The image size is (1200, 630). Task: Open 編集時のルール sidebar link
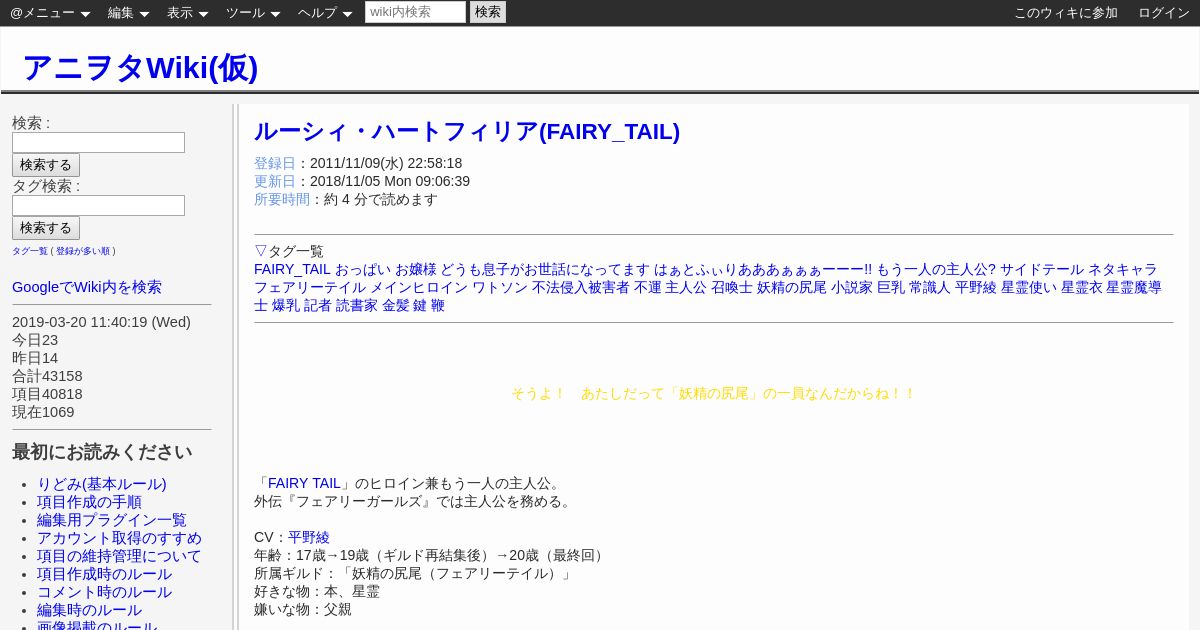click(x=89, y=610)
